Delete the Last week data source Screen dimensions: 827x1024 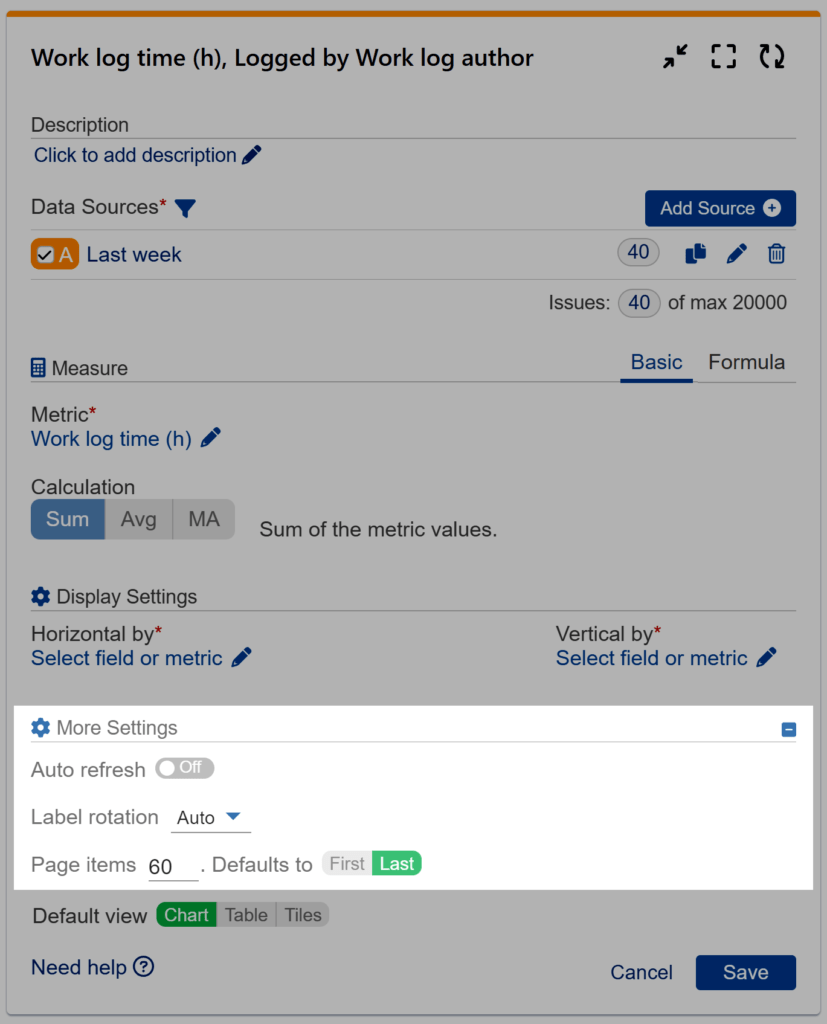777,253
